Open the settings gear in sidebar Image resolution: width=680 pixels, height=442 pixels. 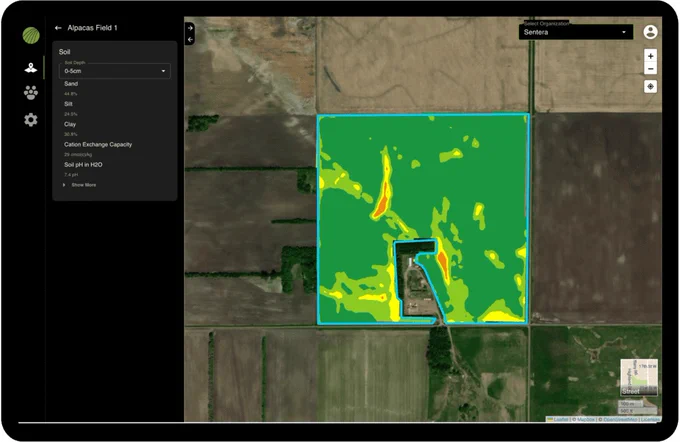coord(31,120)
